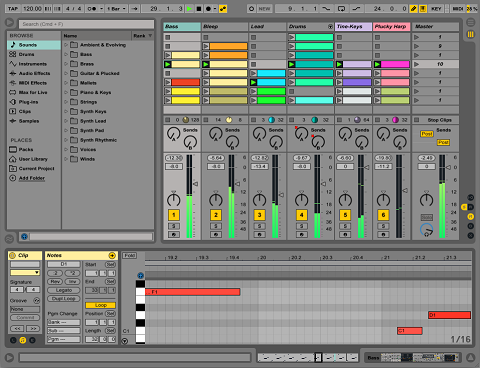Viewport: 480px width, 368px height.
Task: Toggle In/Out section with I/O circle icon
Action: tap(471, 197)
